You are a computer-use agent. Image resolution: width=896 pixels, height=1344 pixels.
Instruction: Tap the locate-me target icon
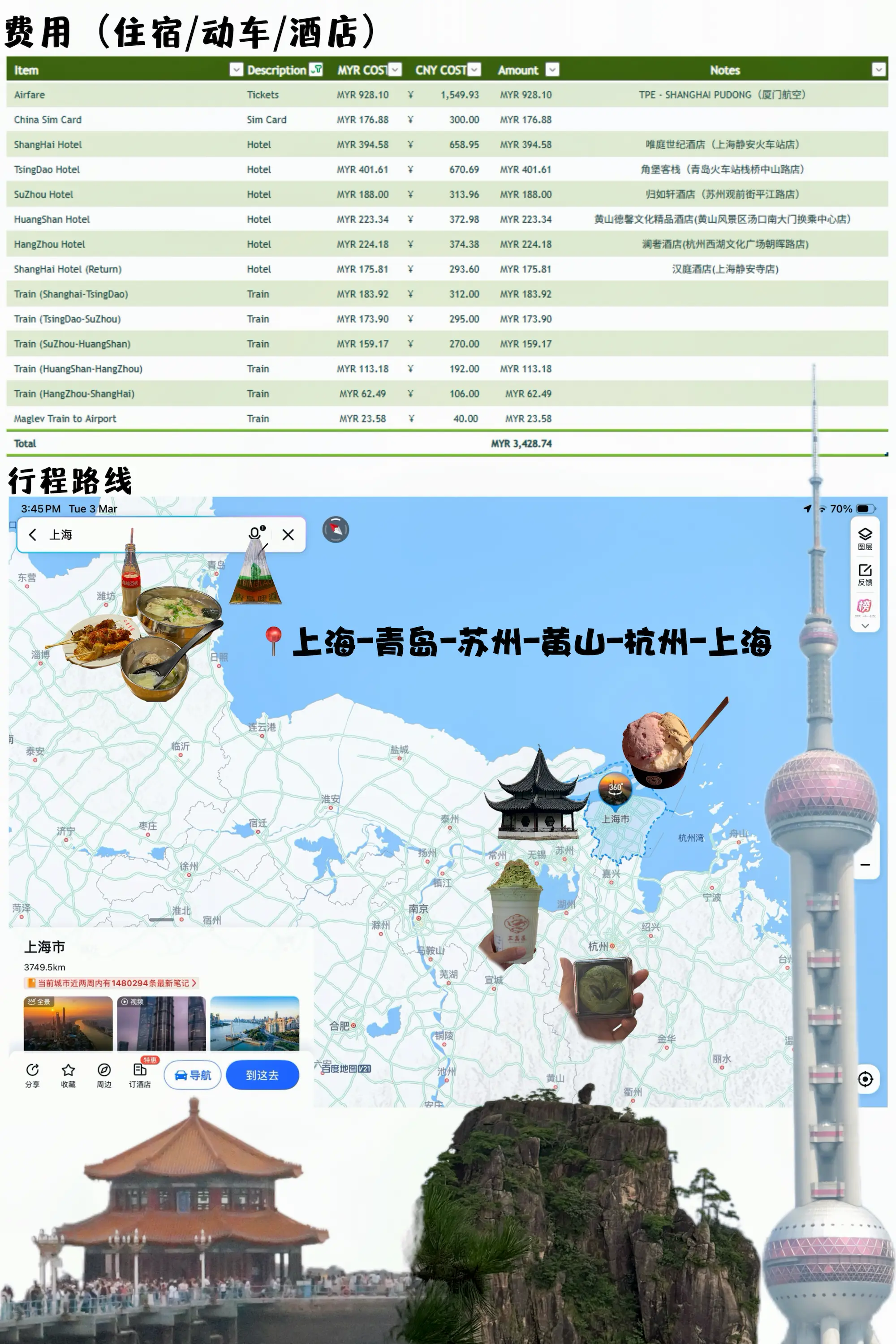coord(865,1079)
